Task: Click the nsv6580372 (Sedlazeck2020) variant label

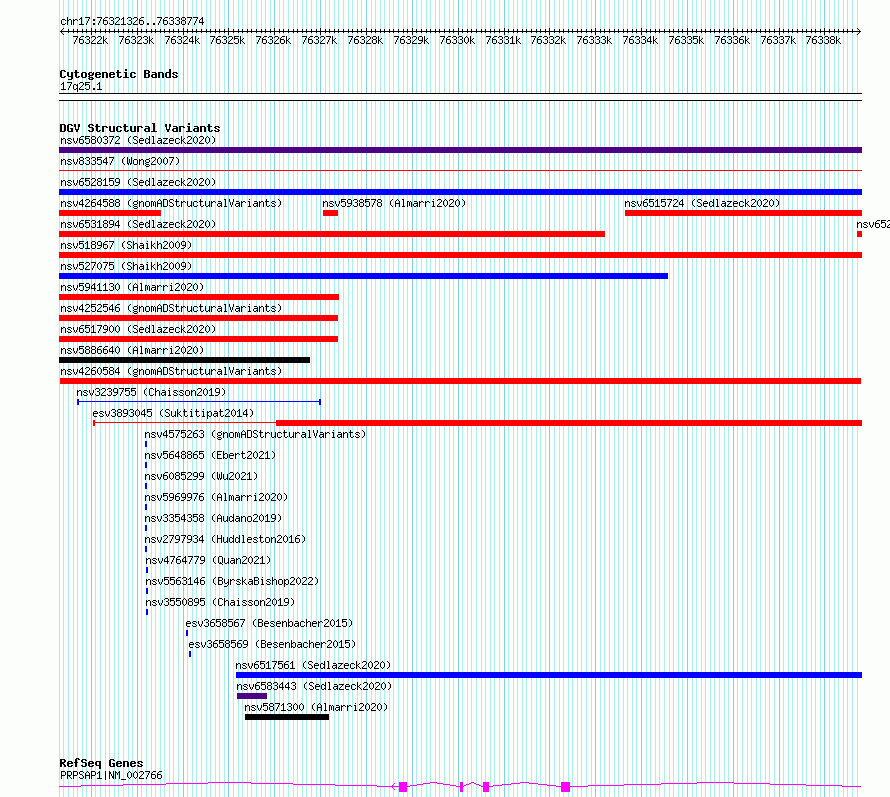Action: coord(138,140)
